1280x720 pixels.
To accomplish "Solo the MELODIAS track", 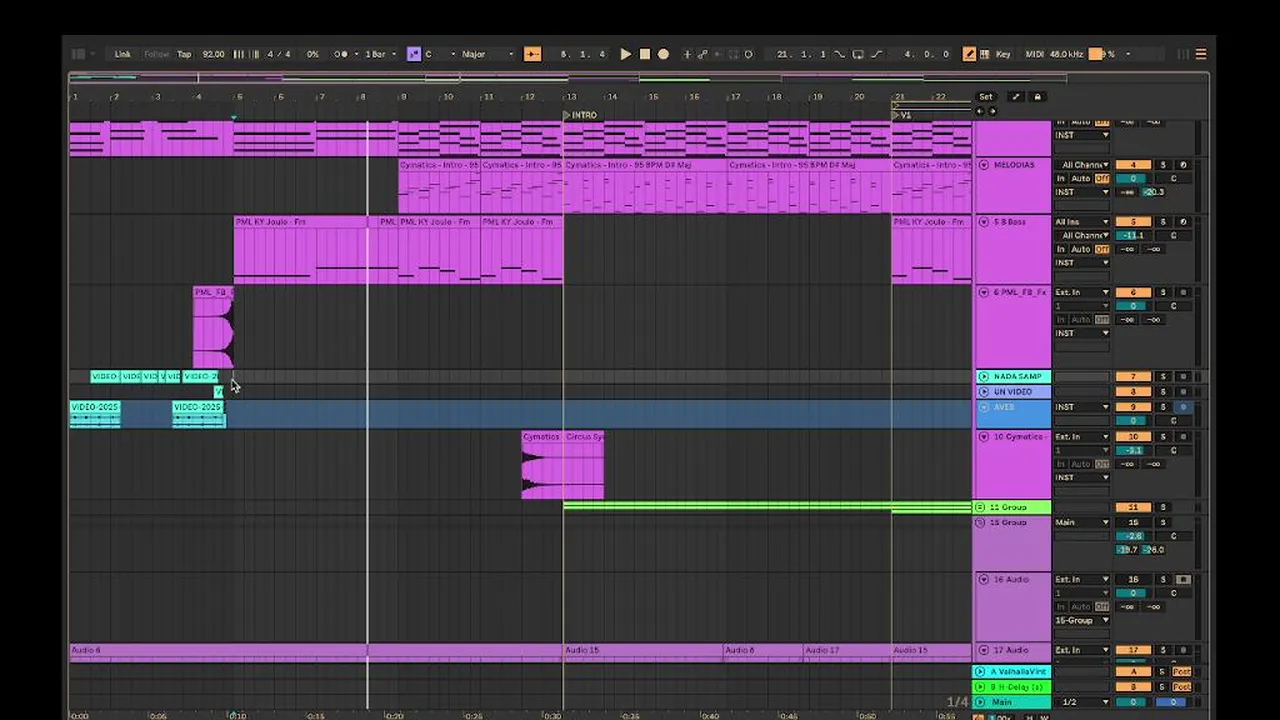I will [x=1163, y=165].
